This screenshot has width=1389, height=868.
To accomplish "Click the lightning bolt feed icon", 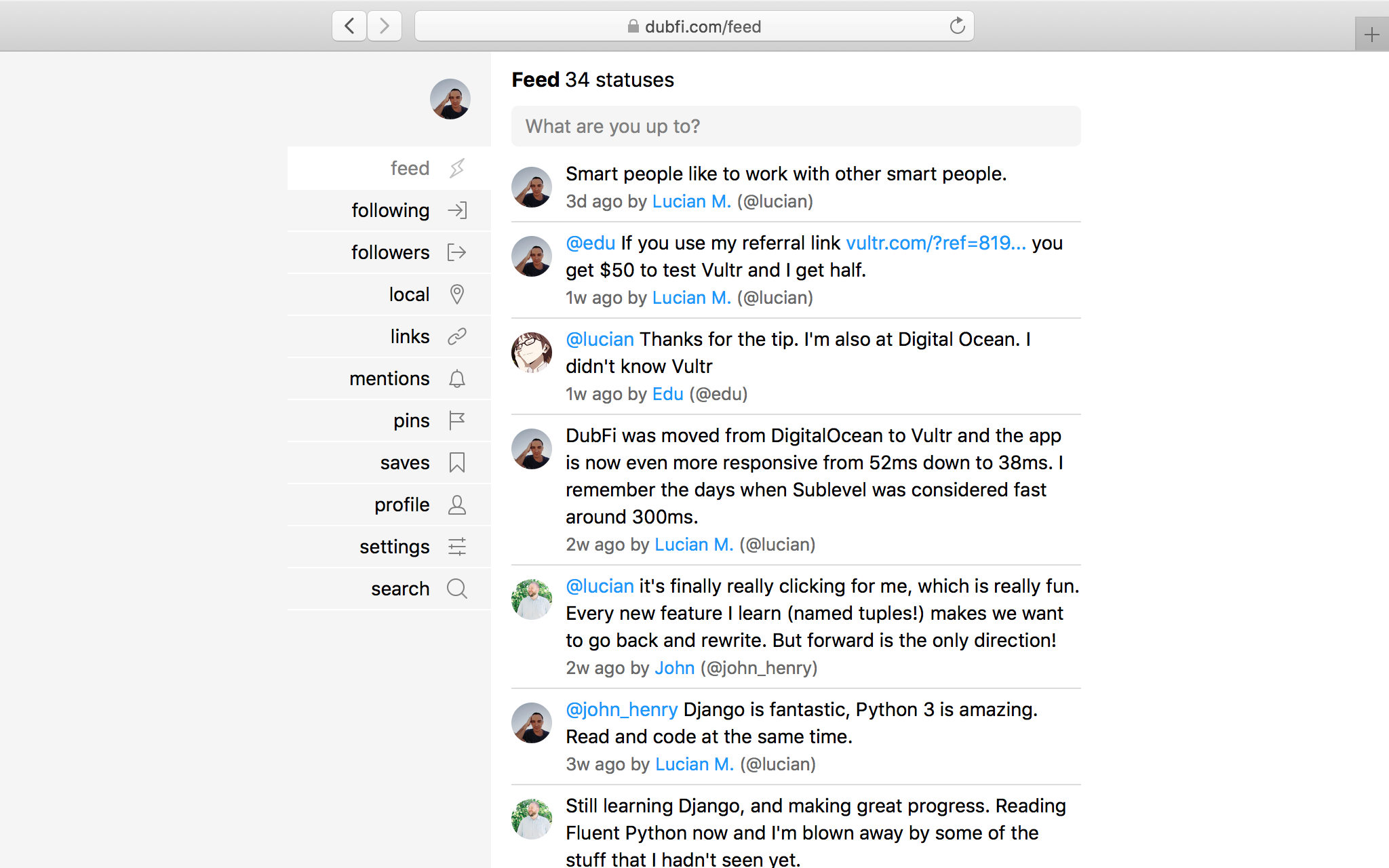I will pos(457,168).
